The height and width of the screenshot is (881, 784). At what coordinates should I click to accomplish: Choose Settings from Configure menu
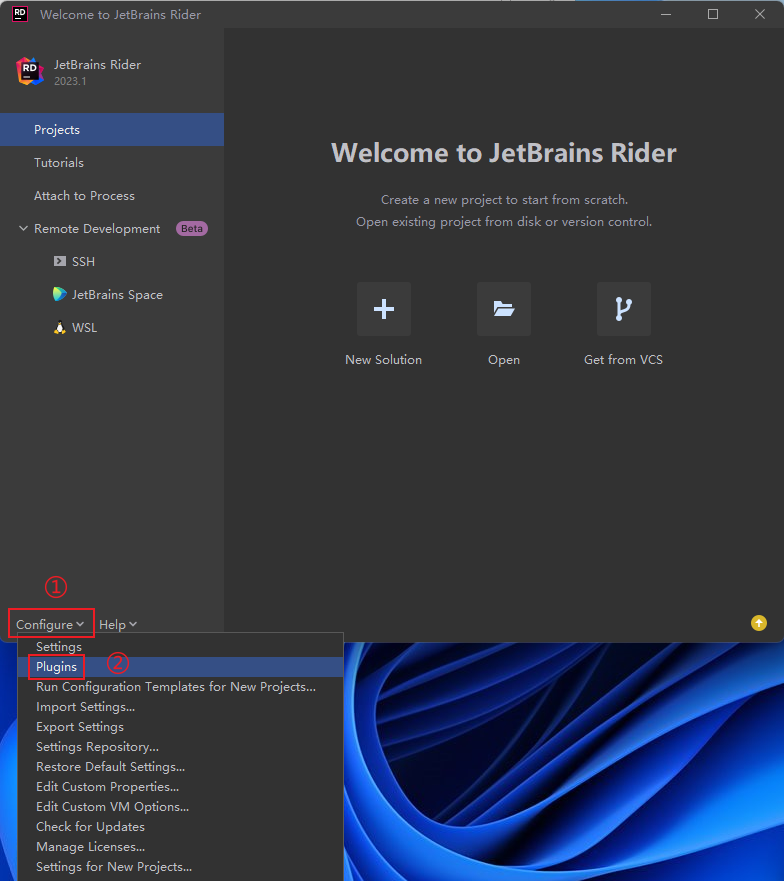pyautogui.click(x=180, y=647)
